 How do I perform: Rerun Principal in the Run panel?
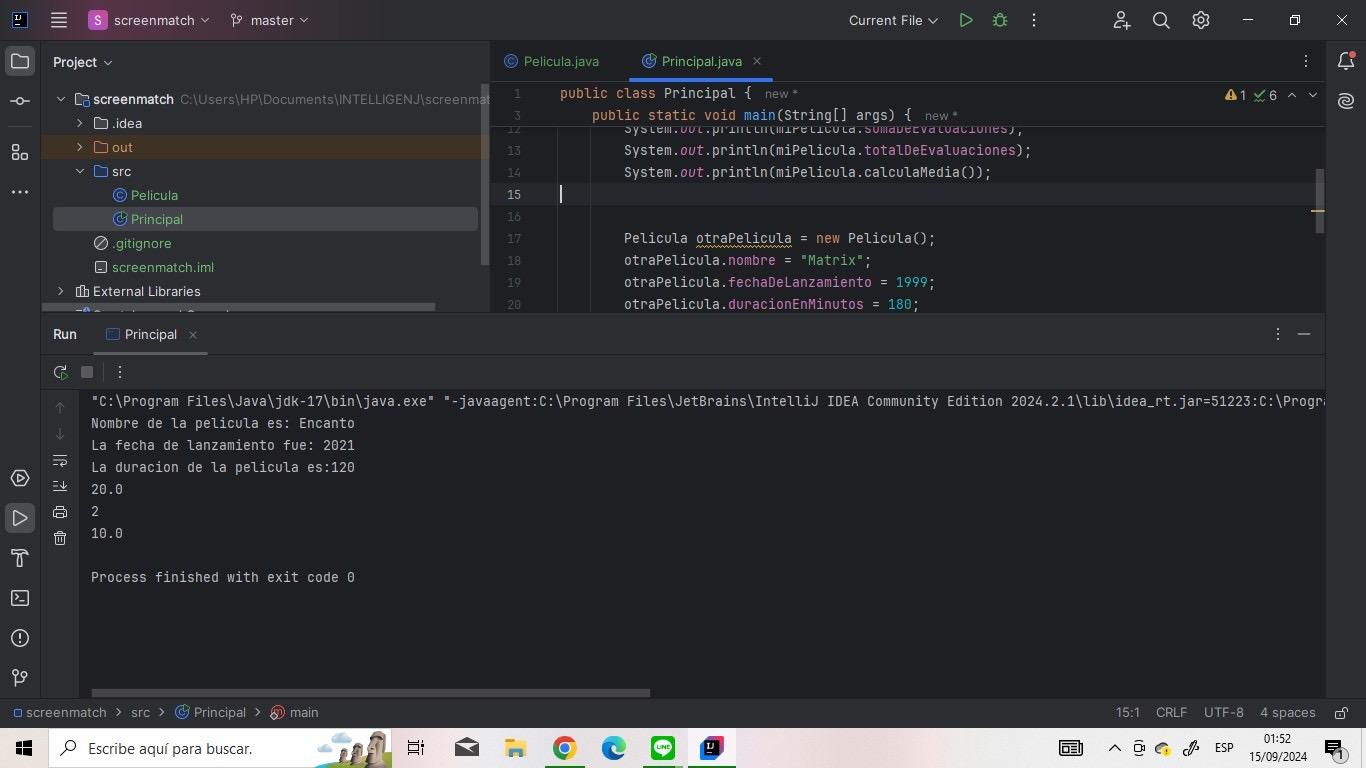[x=61, y=372]
